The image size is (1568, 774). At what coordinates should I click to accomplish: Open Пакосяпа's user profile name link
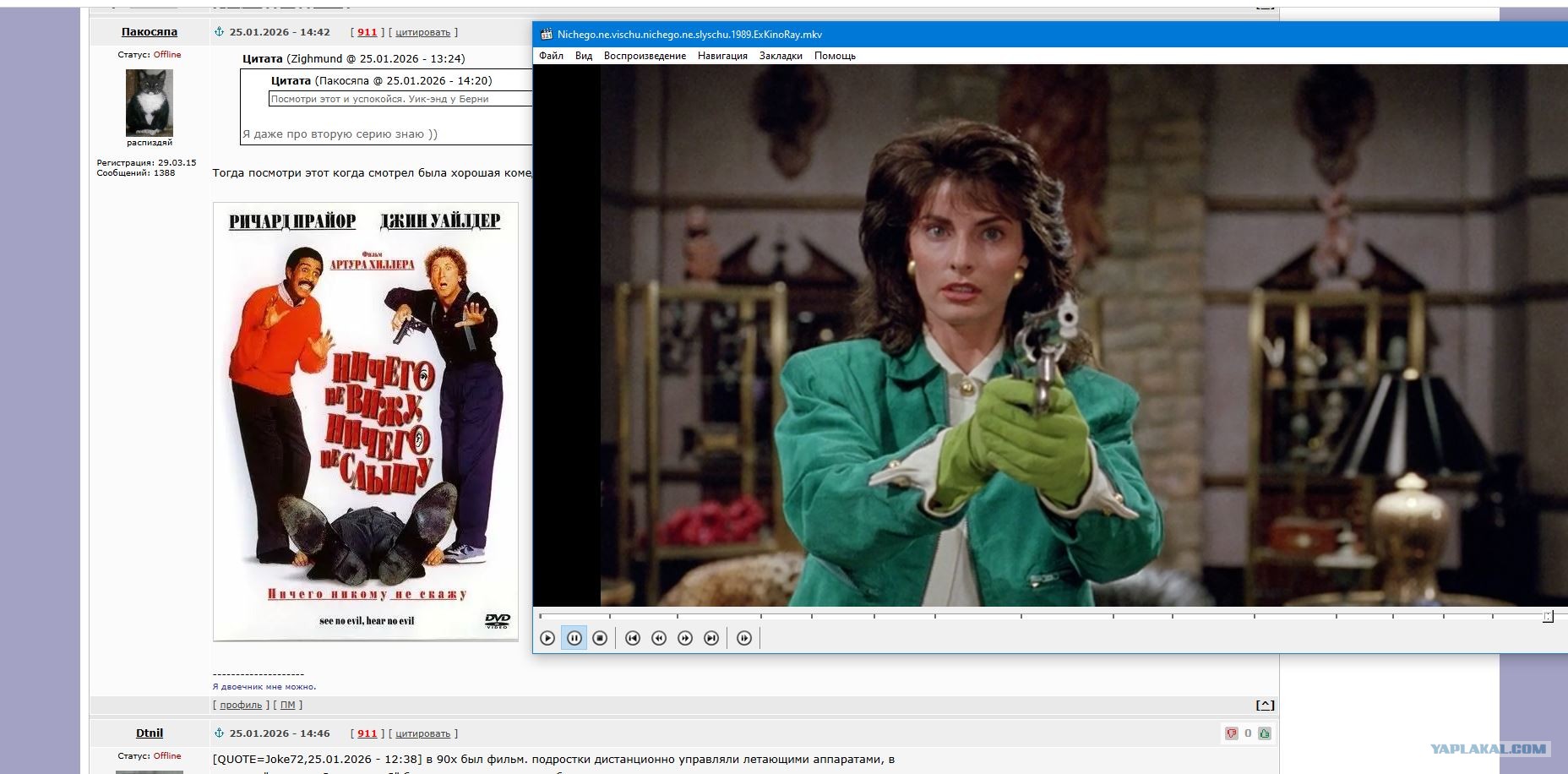click(x=150, y=32)
